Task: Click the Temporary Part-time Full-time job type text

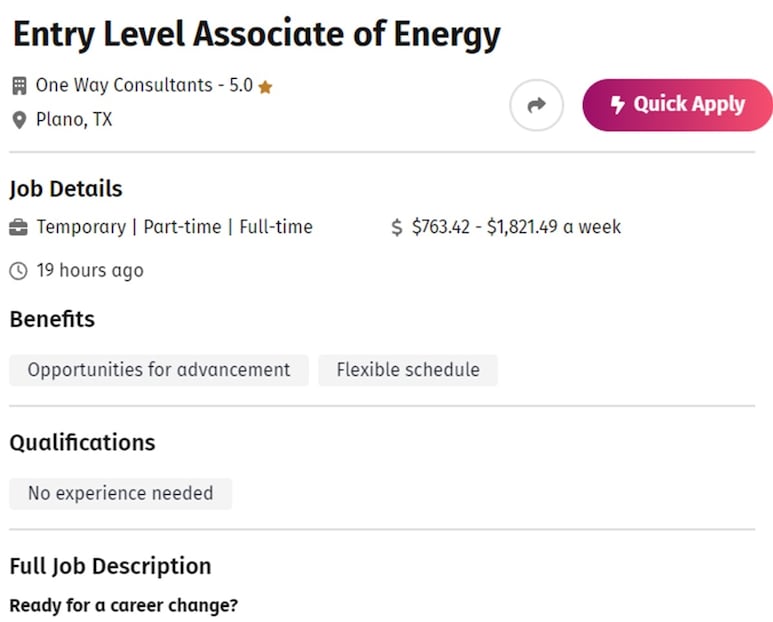Action: click(x=175, y=227)
